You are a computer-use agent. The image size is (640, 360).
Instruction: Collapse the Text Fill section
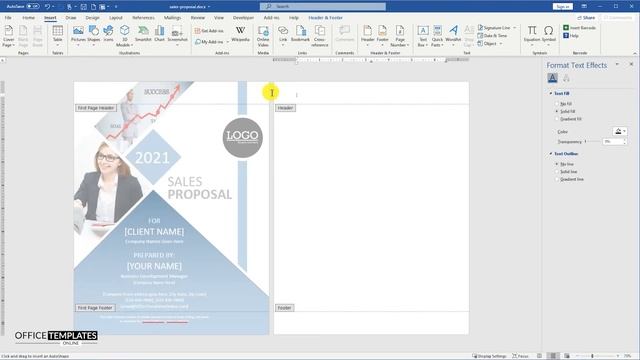pyautogui.click(x=551, y=93)
